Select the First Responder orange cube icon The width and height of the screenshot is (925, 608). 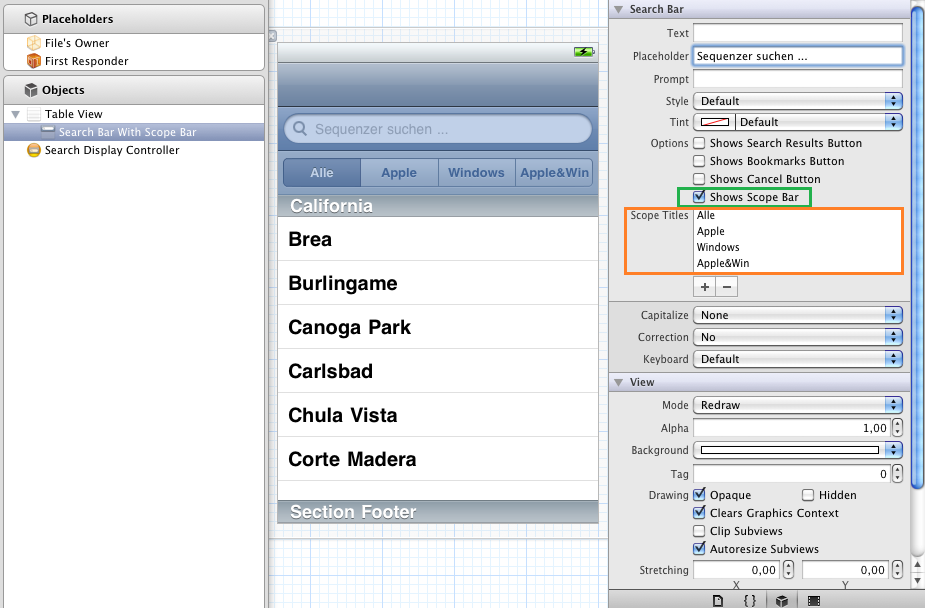[35, 61]
